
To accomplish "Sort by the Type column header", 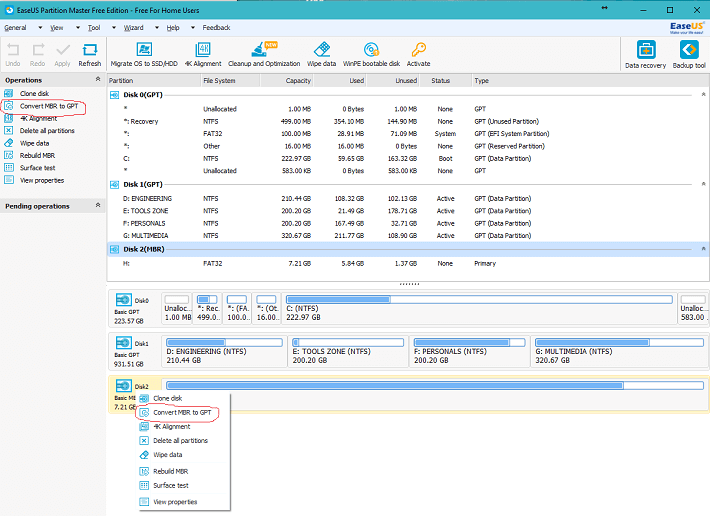I will (589, 81).
